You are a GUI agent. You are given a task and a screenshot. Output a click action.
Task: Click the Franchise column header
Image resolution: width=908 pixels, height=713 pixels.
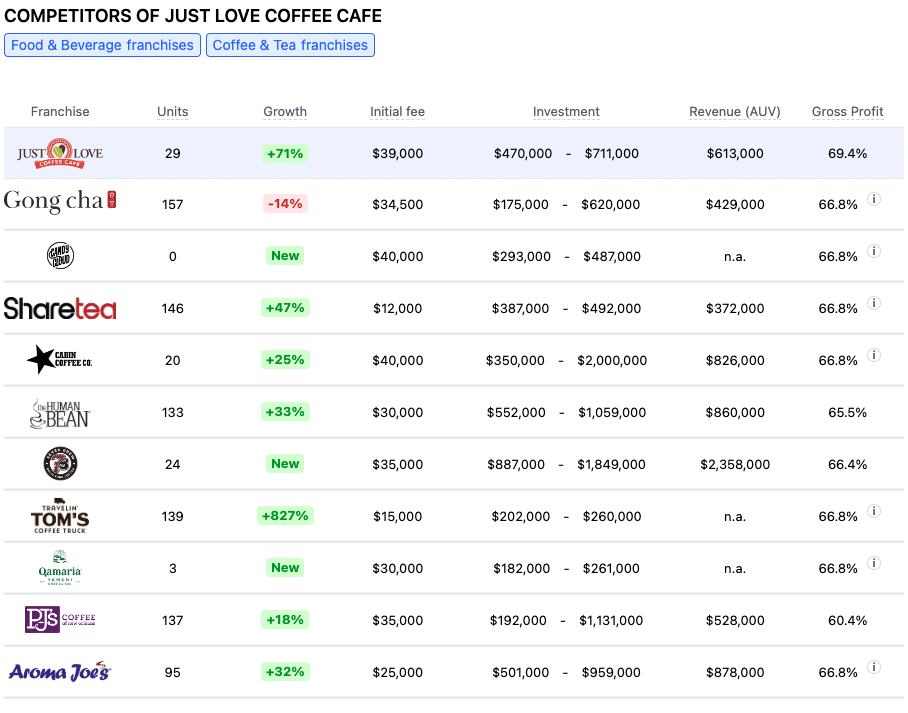point(60,111)
